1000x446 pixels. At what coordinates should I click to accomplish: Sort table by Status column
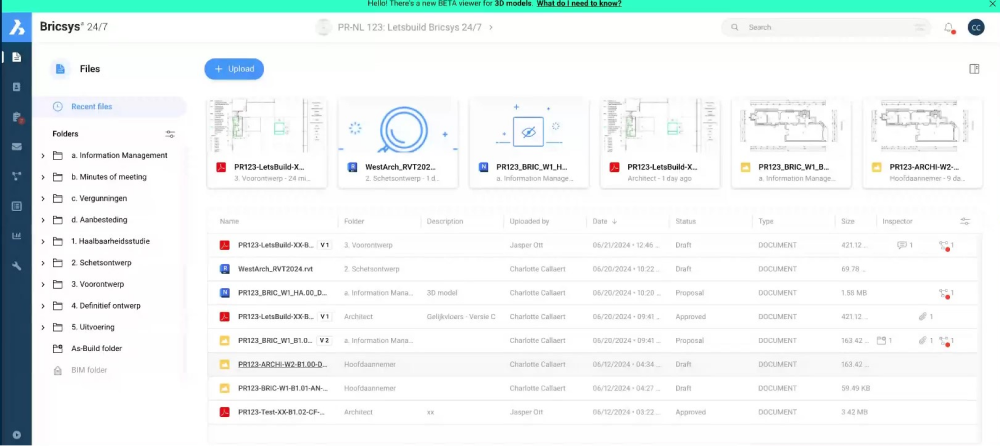click(686, 221)
